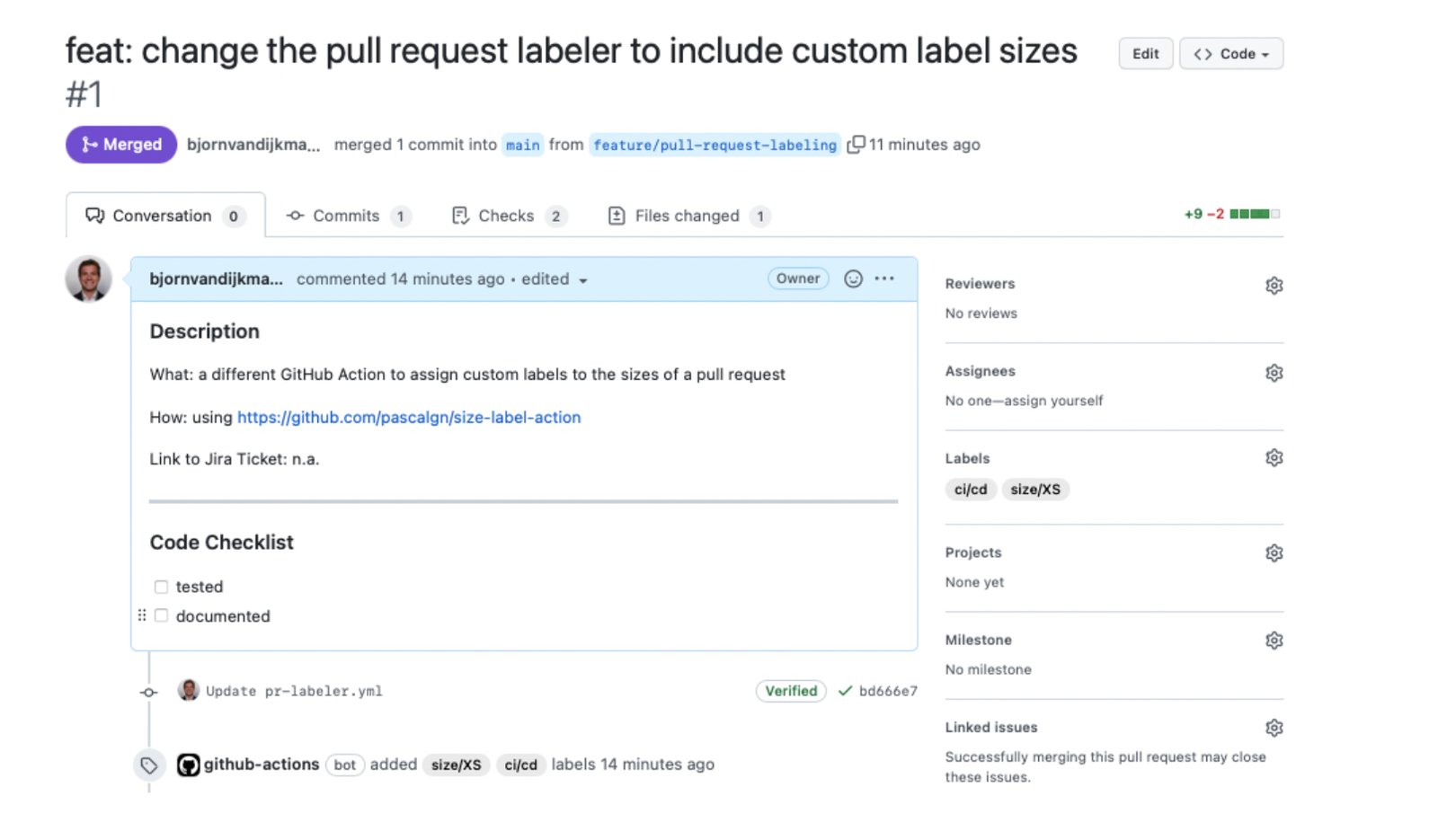
Task: Open the Reviewers gear settings
Action: point(1274,286)
